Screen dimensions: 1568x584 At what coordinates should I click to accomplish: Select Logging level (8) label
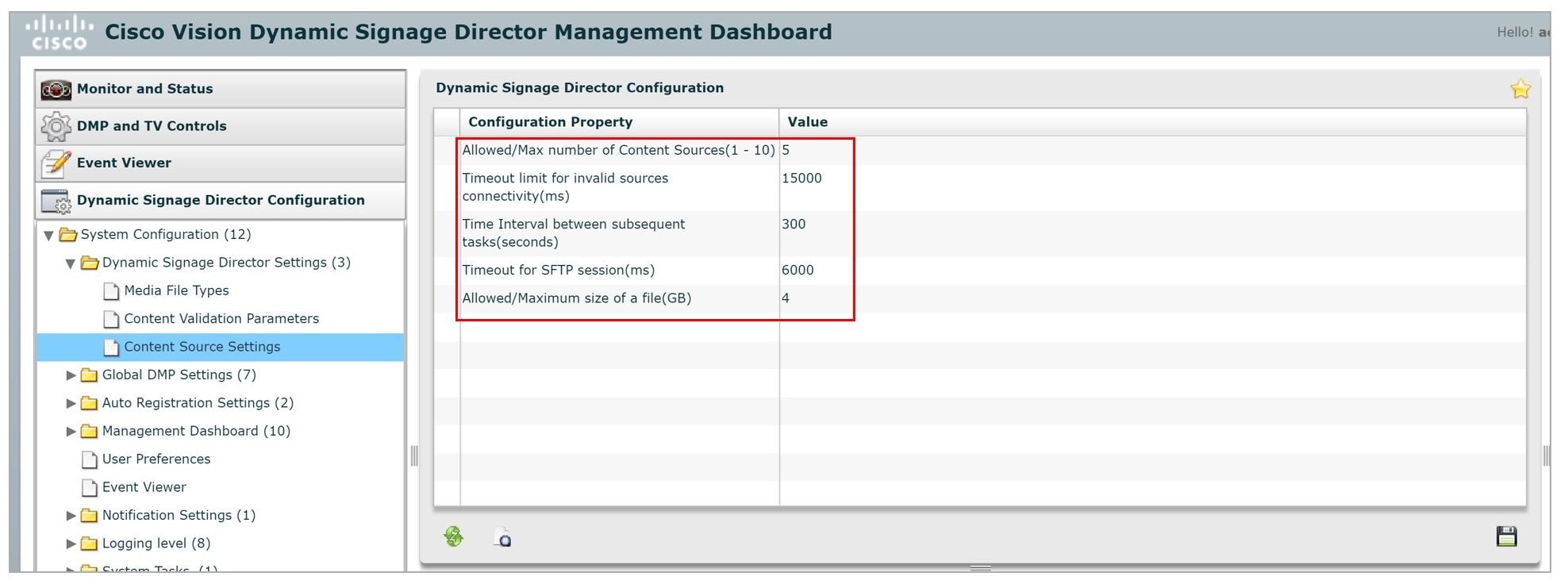(156, 544)
